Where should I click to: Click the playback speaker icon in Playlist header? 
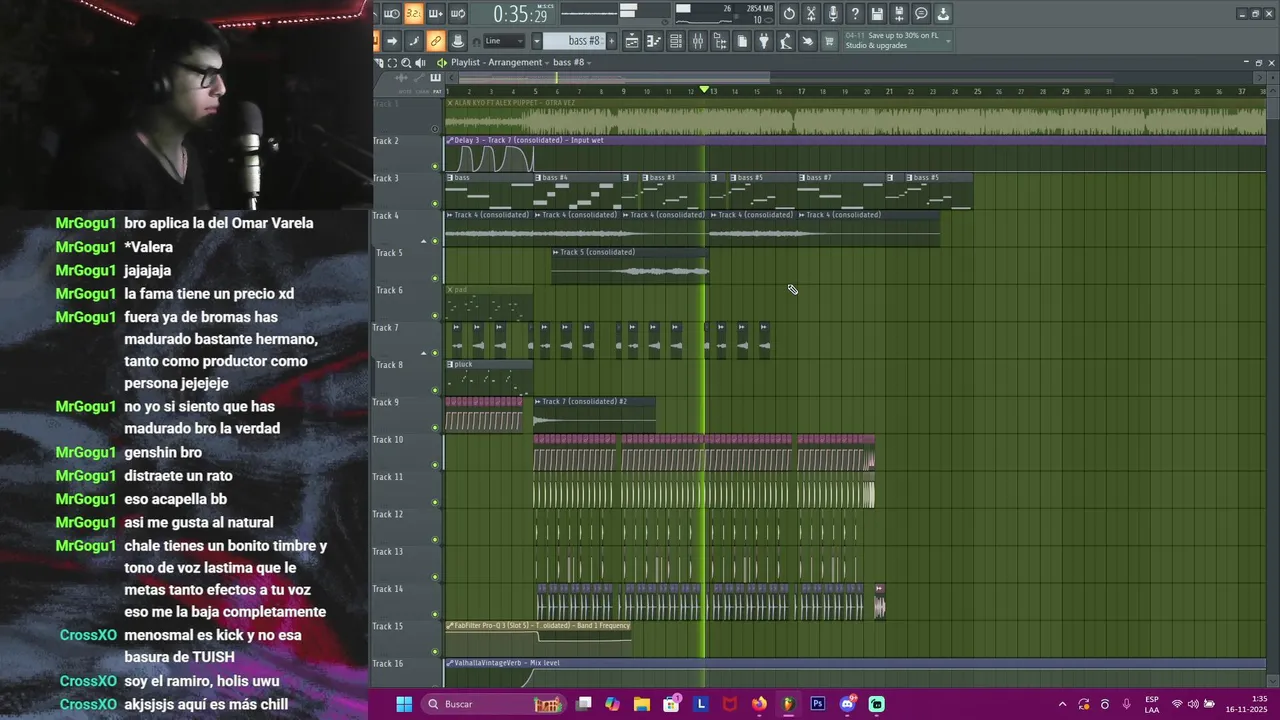click(421, 62)
